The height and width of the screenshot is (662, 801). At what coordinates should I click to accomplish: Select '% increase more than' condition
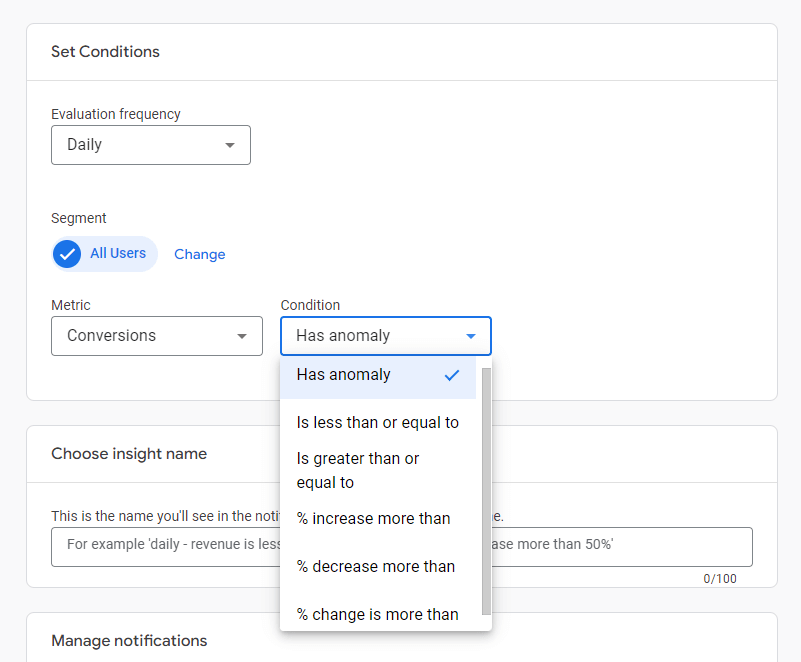(x=373, y=518)
